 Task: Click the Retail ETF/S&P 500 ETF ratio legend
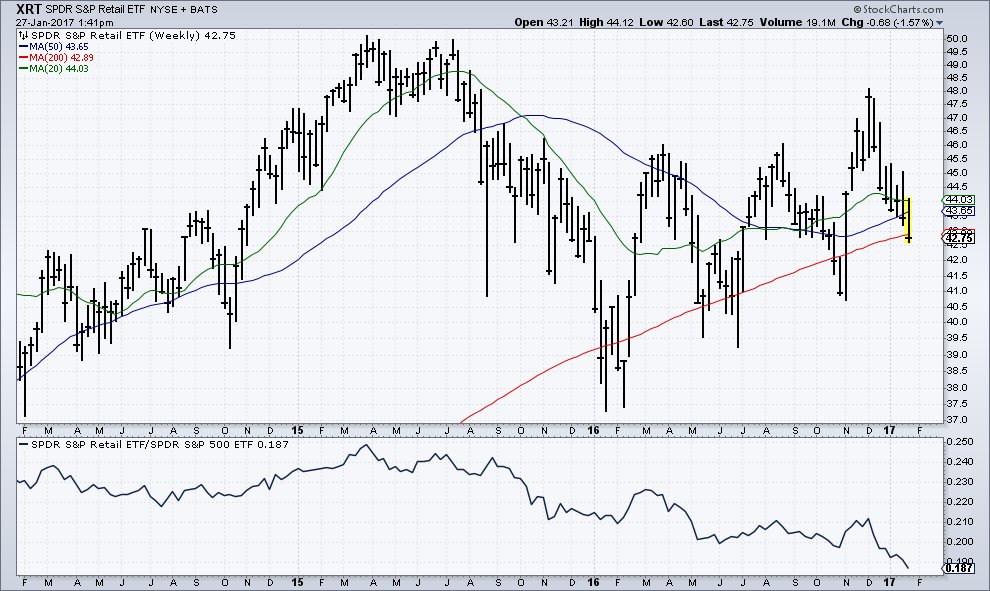click(x=154, y=445)
